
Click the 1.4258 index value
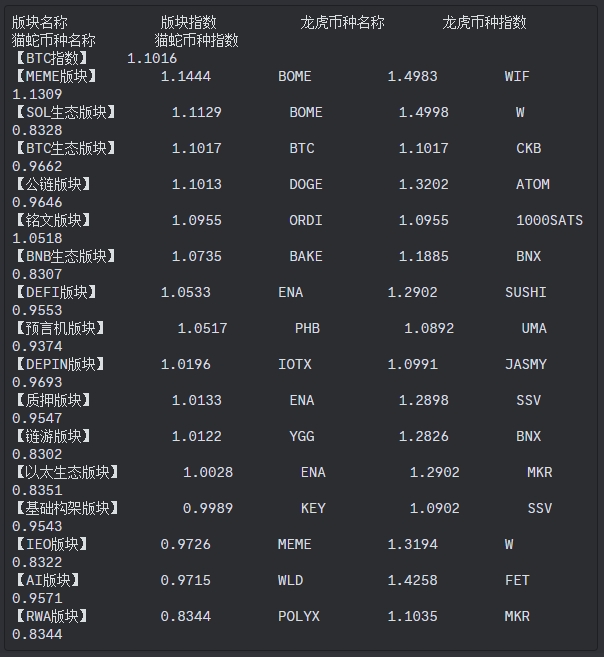pyautogui.click(x=412, y=581)
